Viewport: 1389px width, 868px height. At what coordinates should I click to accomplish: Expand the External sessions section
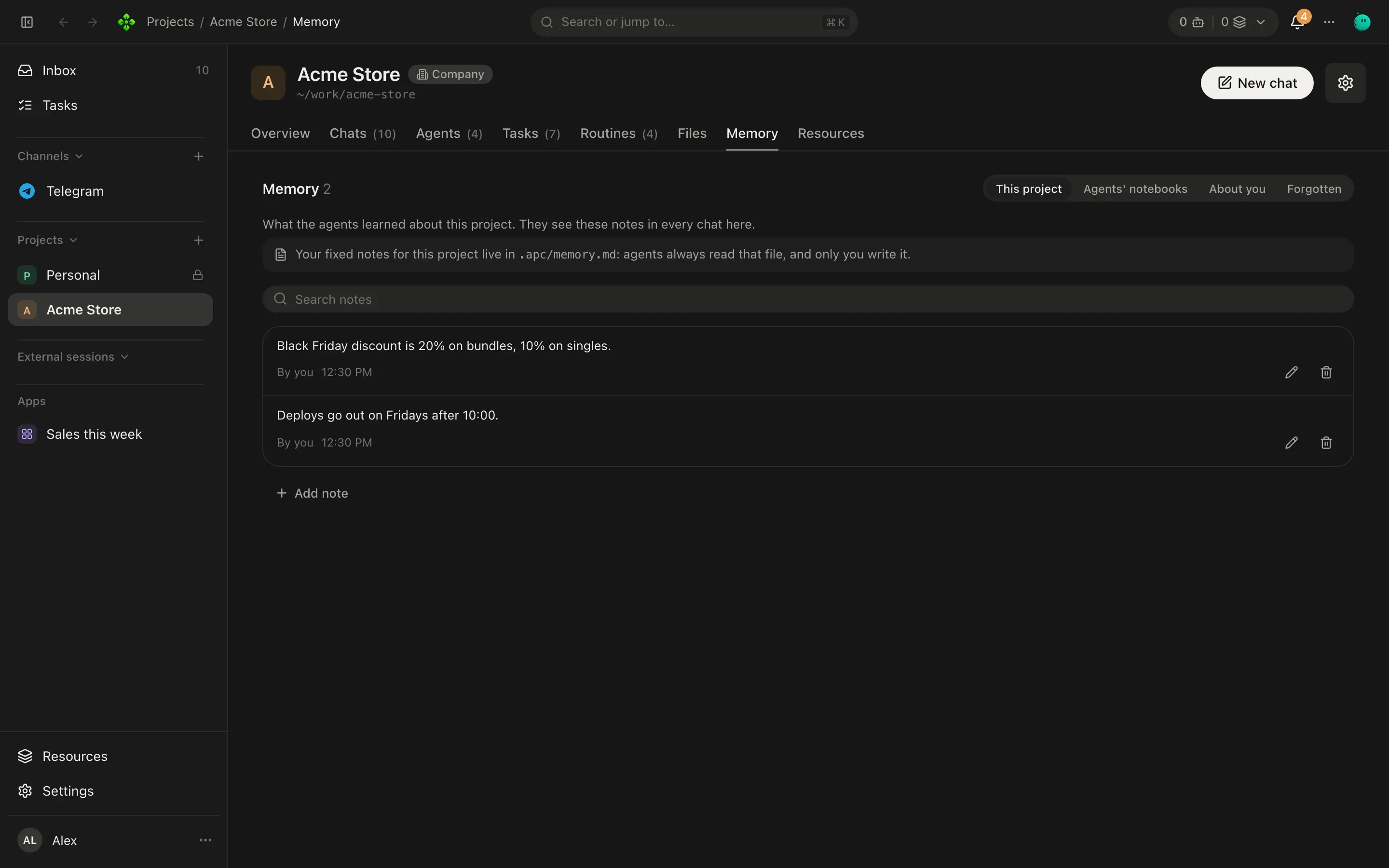[x=73, y=356]
